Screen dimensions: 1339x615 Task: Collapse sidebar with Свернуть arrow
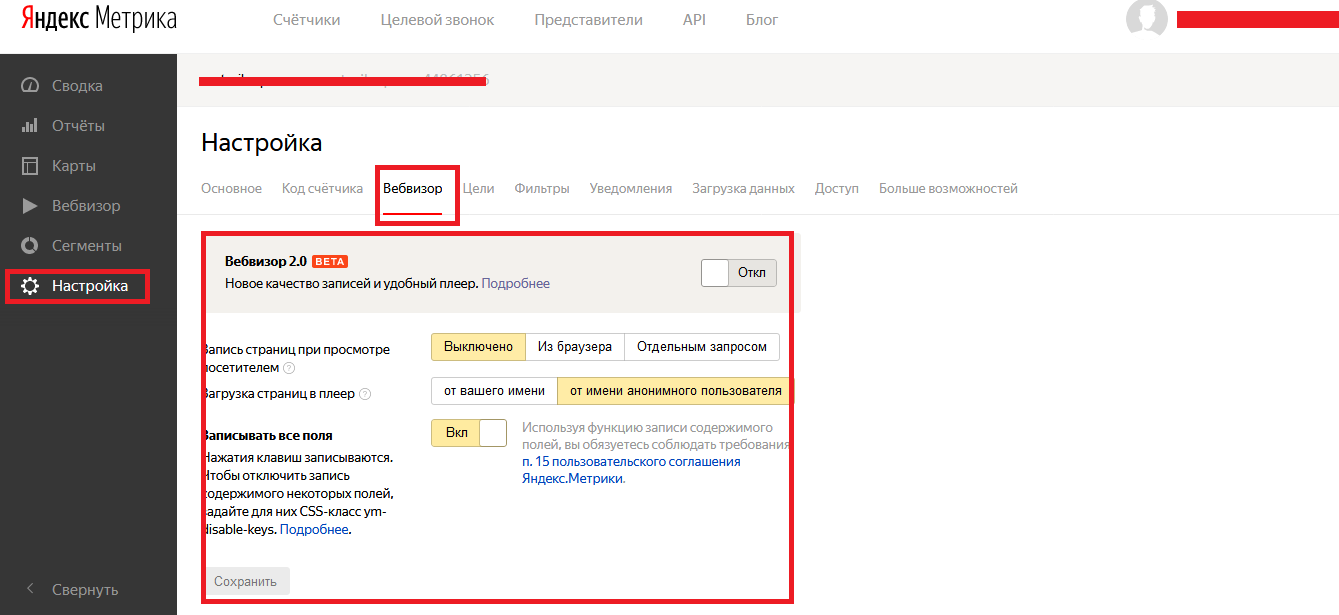pos(30,589)
